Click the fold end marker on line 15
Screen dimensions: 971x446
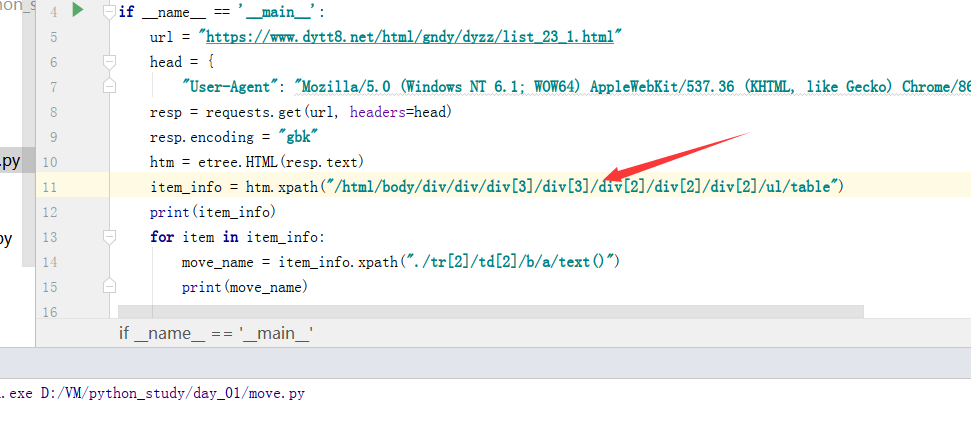pos(110,287)
